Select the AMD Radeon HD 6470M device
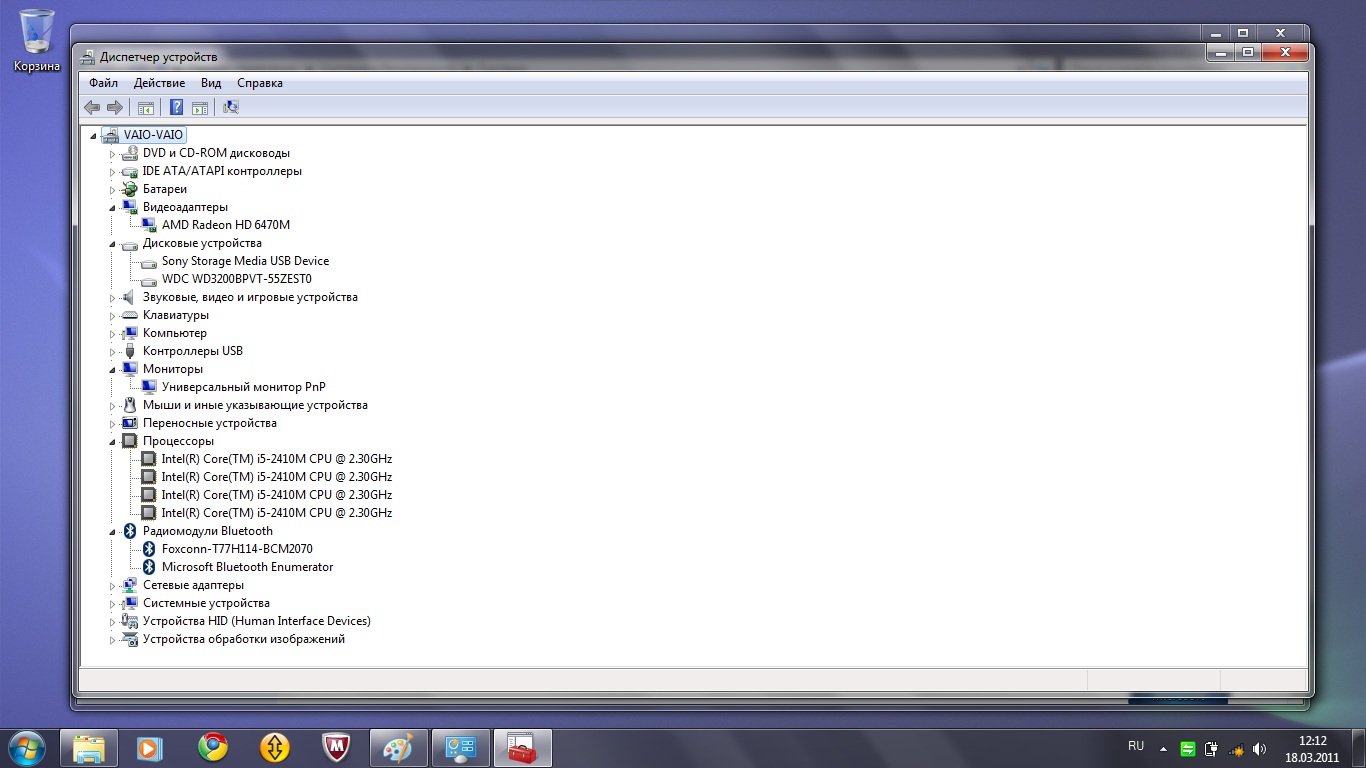The height and width of the screenshot is (768, 1366). click(225, 225)
